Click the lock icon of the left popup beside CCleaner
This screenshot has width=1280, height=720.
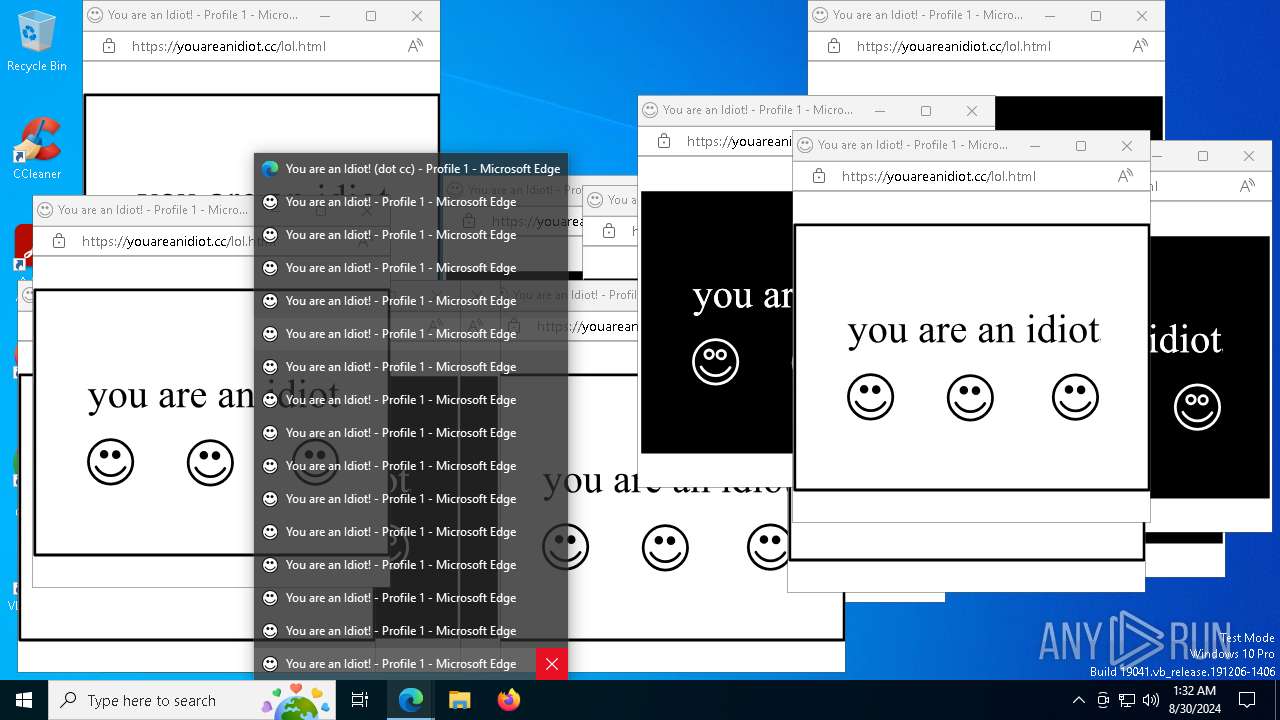[59, 241]
